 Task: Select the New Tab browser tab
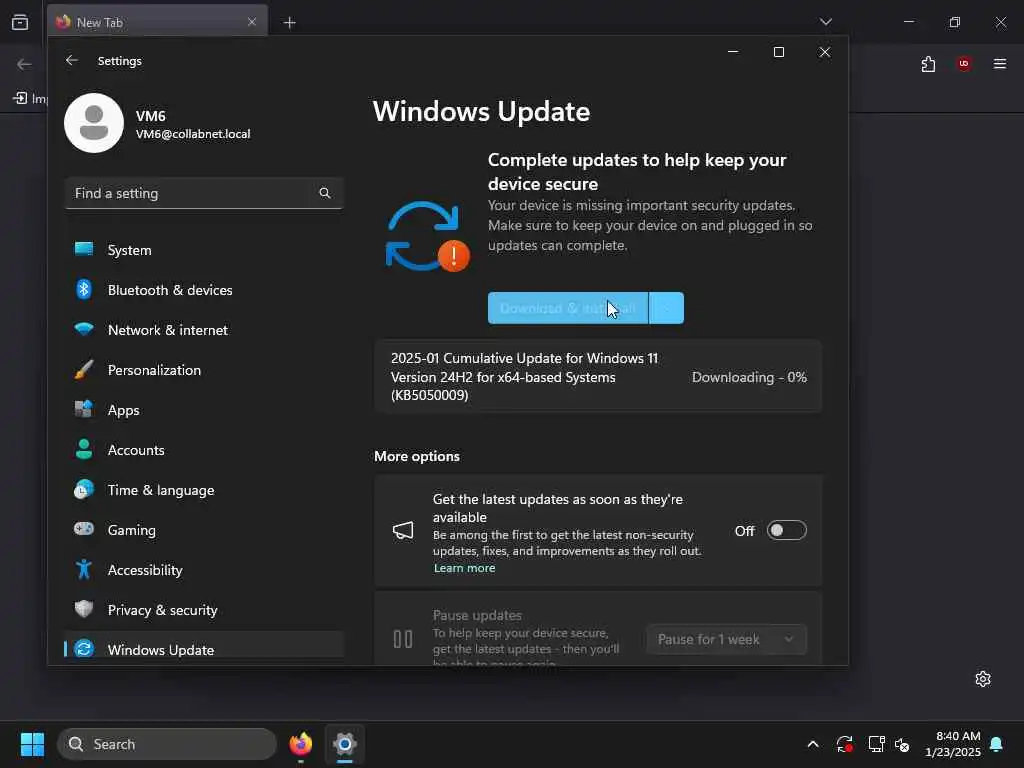(157, 22)
